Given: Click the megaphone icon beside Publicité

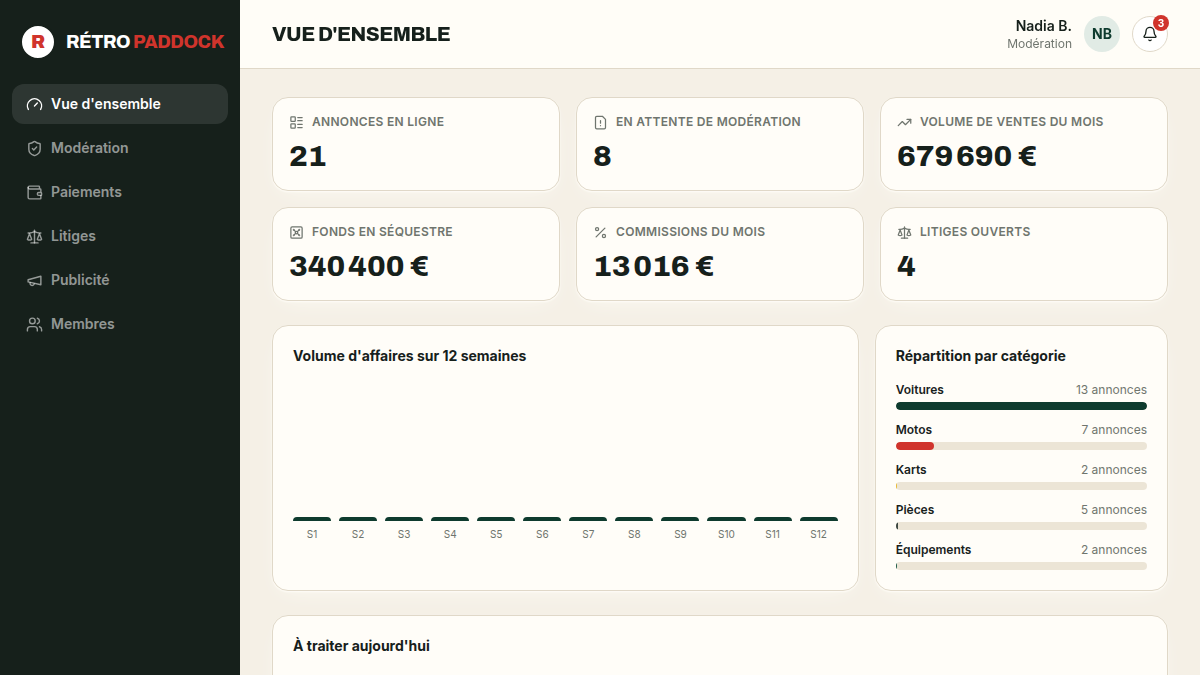Looking at the screenshot, I should click(35, 280).
